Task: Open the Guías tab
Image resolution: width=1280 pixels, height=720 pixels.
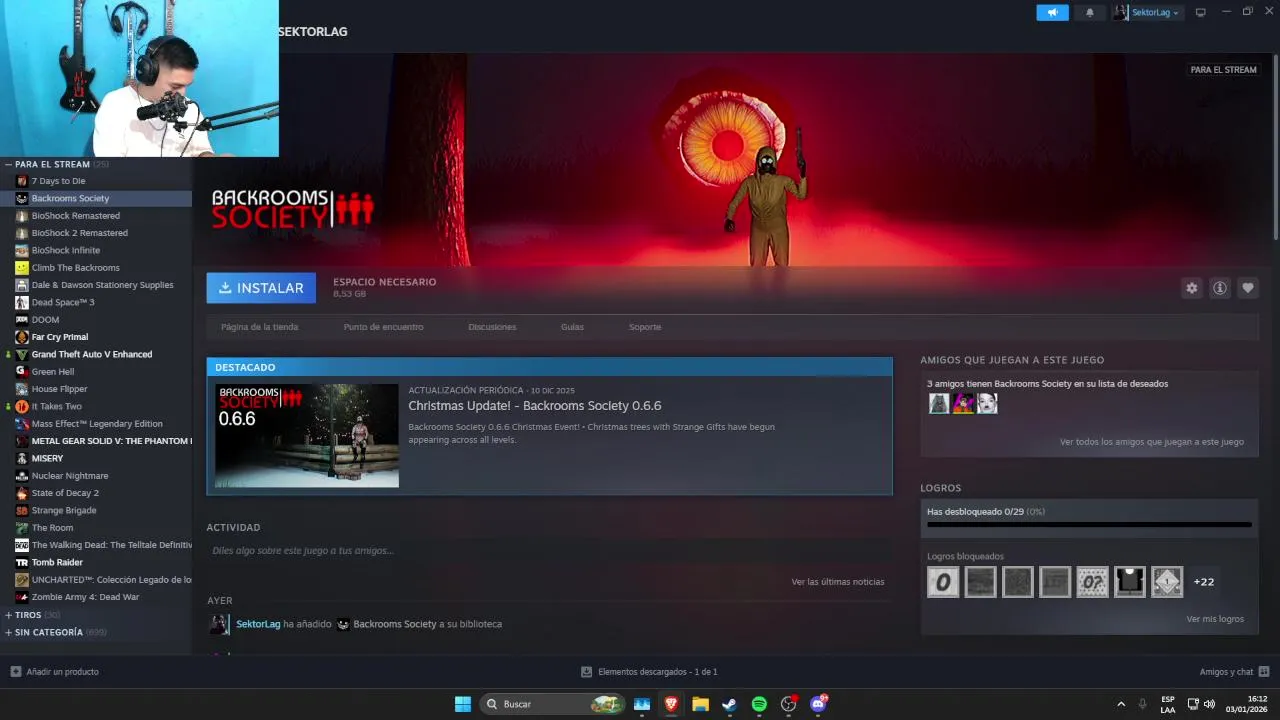Action: (x=572, y=327)
